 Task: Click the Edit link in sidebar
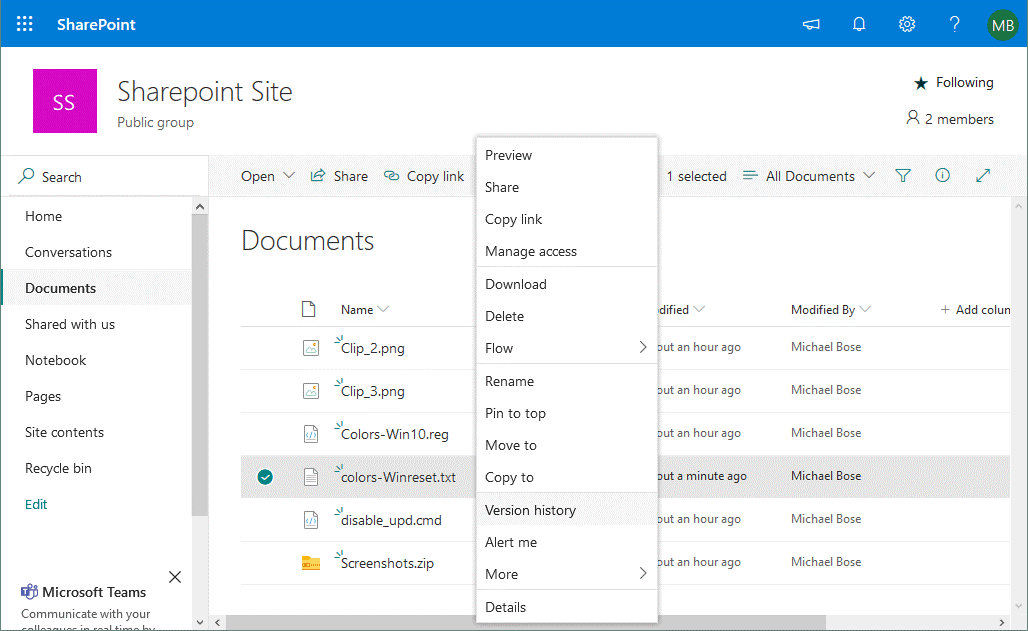(x=36, y=504)
